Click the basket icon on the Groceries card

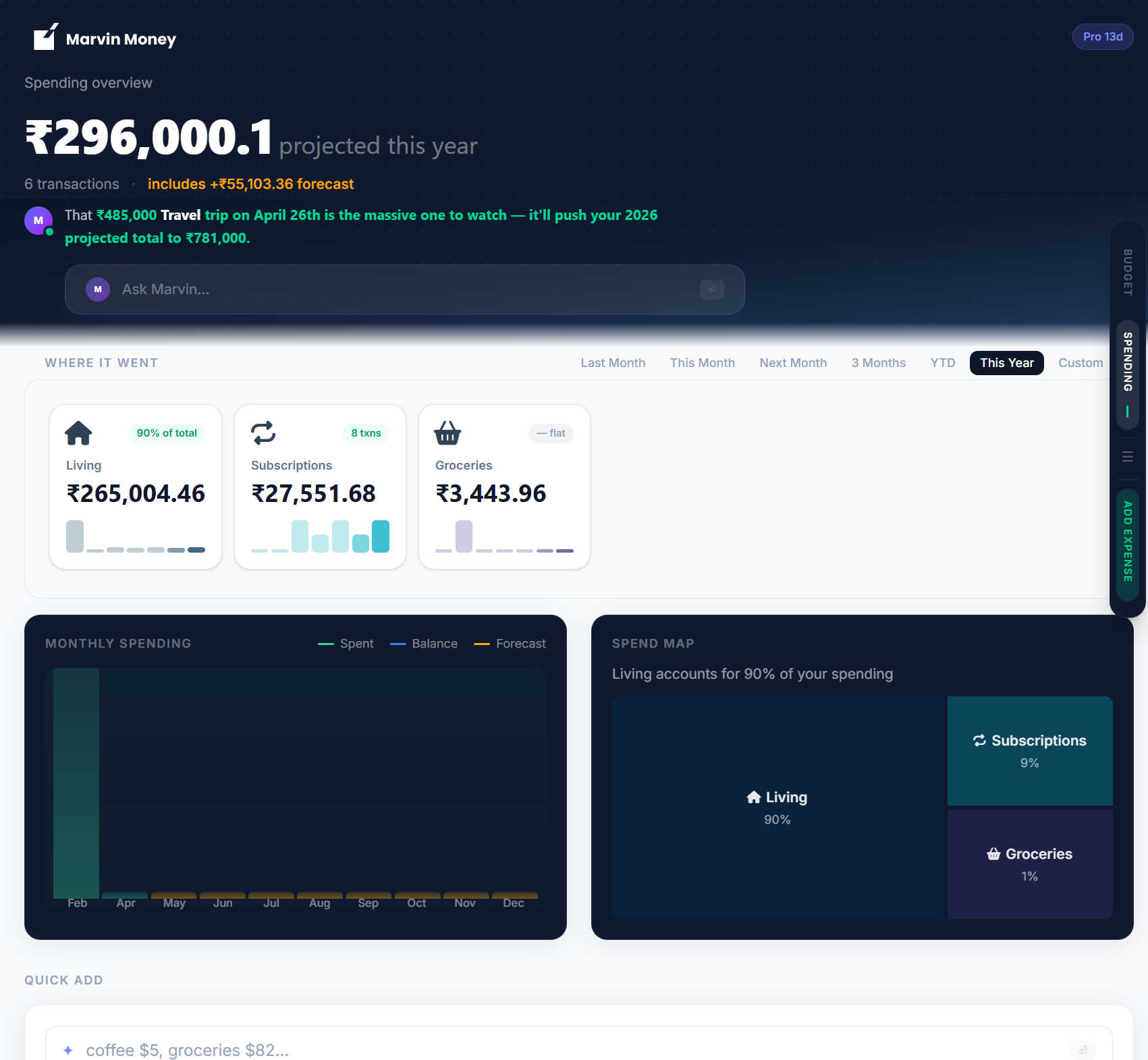pos(447,435)
